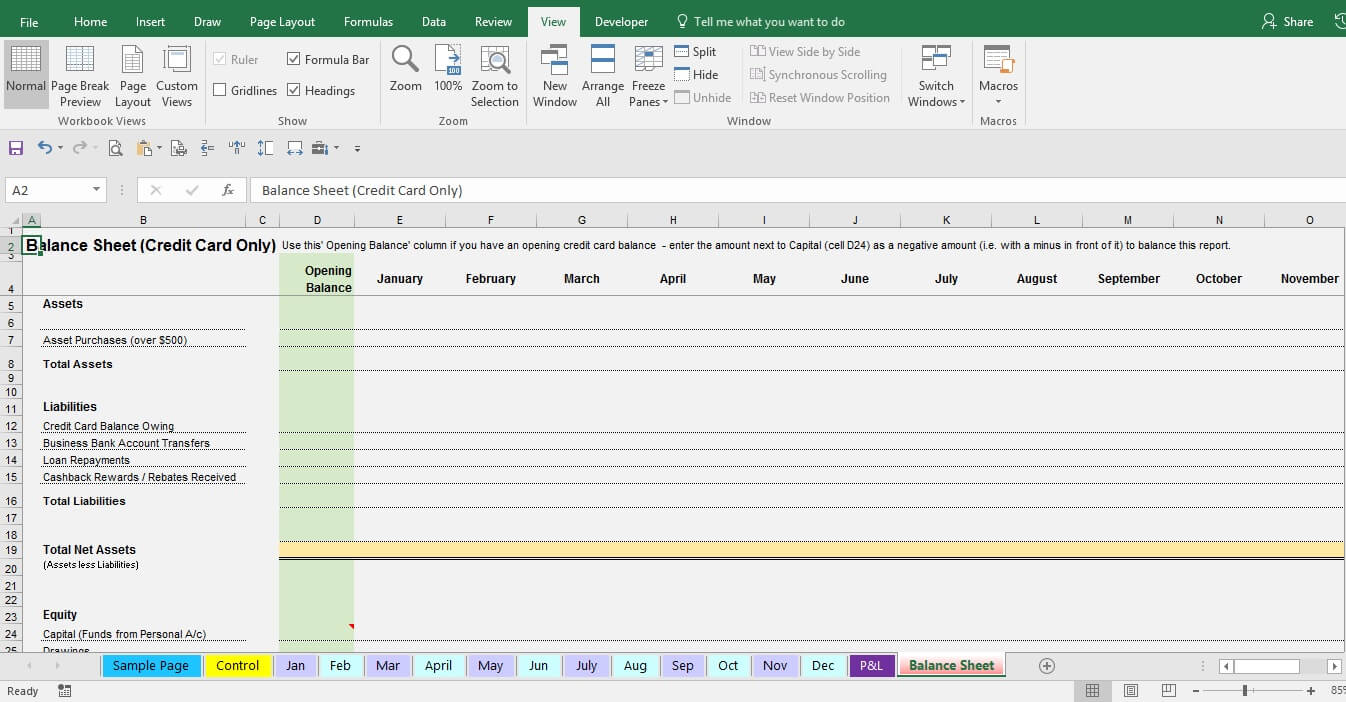Click the Tell me lightbulb search box
The width and height of the screenshot is (1346, 702).
pos(761,21)
